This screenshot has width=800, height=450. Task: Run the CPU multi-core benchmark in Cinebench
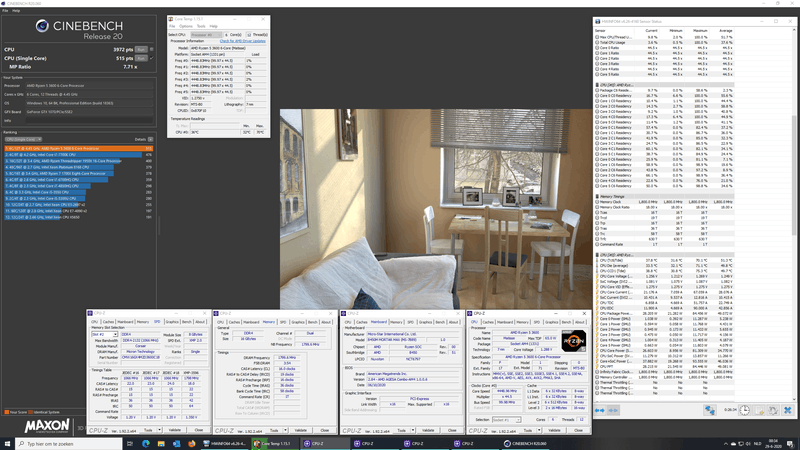click(141, 49)
